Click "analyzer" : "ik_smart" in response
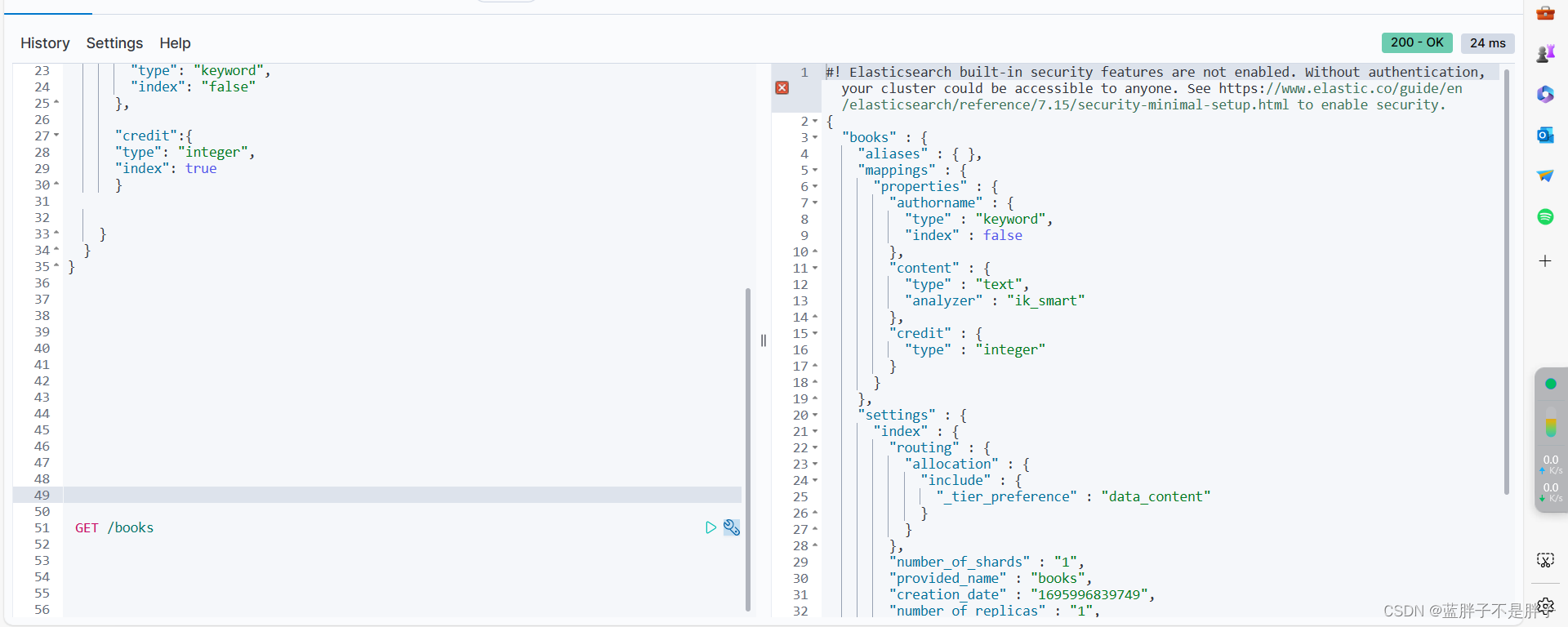Screen dimensions: 1568x627 (x=995, y=300)
